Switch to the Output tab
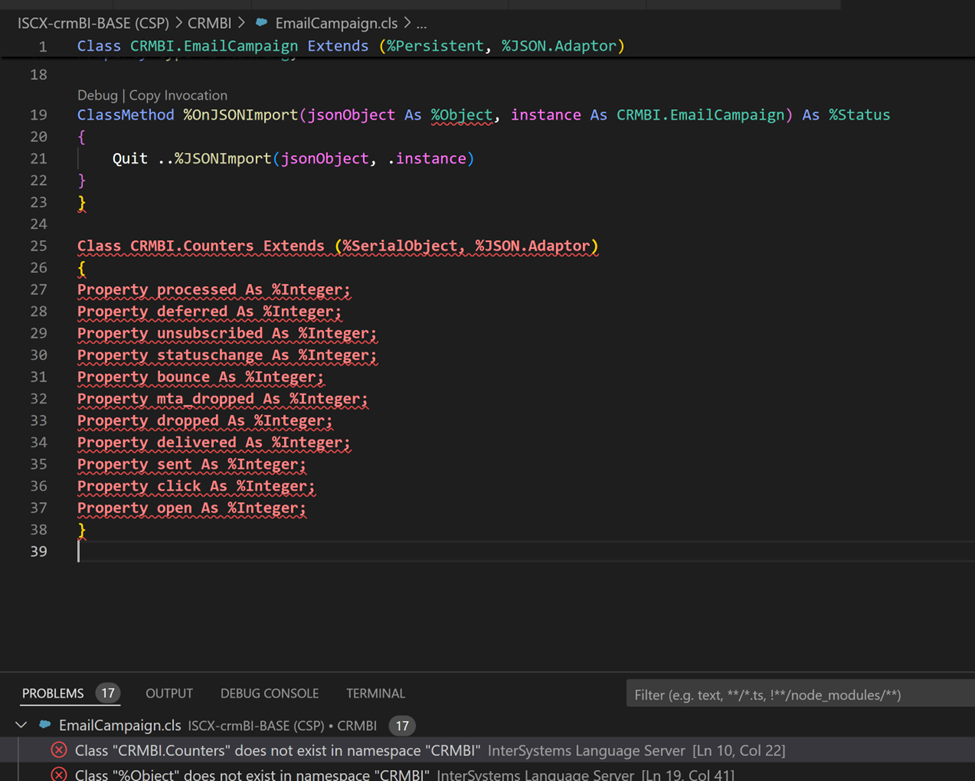The height and width of the screenshot is (781, 975). click(169, 693)
